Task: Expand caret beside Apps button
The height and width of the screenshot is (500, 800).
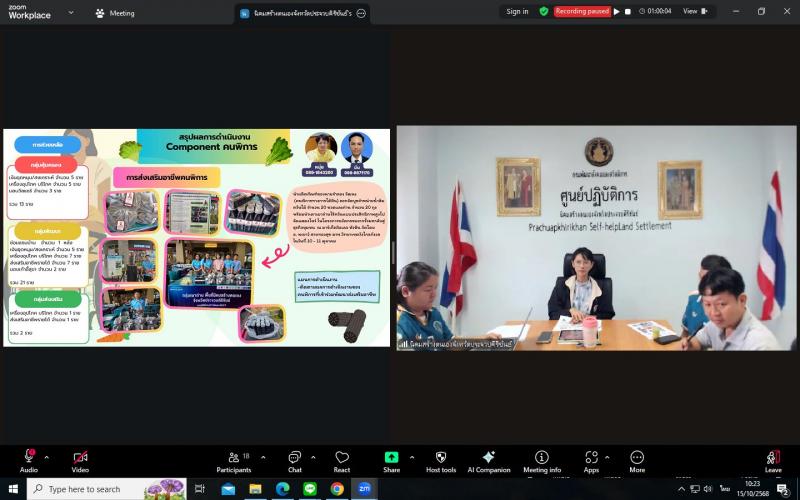Action: click(607, 457)
